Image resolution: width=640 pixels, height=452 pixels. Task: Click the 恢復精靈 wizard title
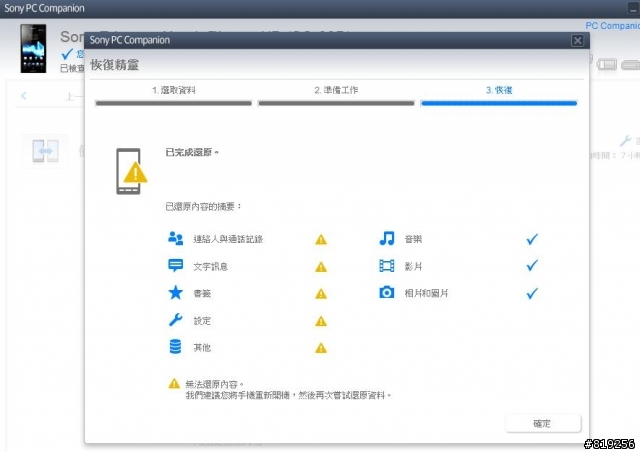pyautogui.click(x=115, y=65)
